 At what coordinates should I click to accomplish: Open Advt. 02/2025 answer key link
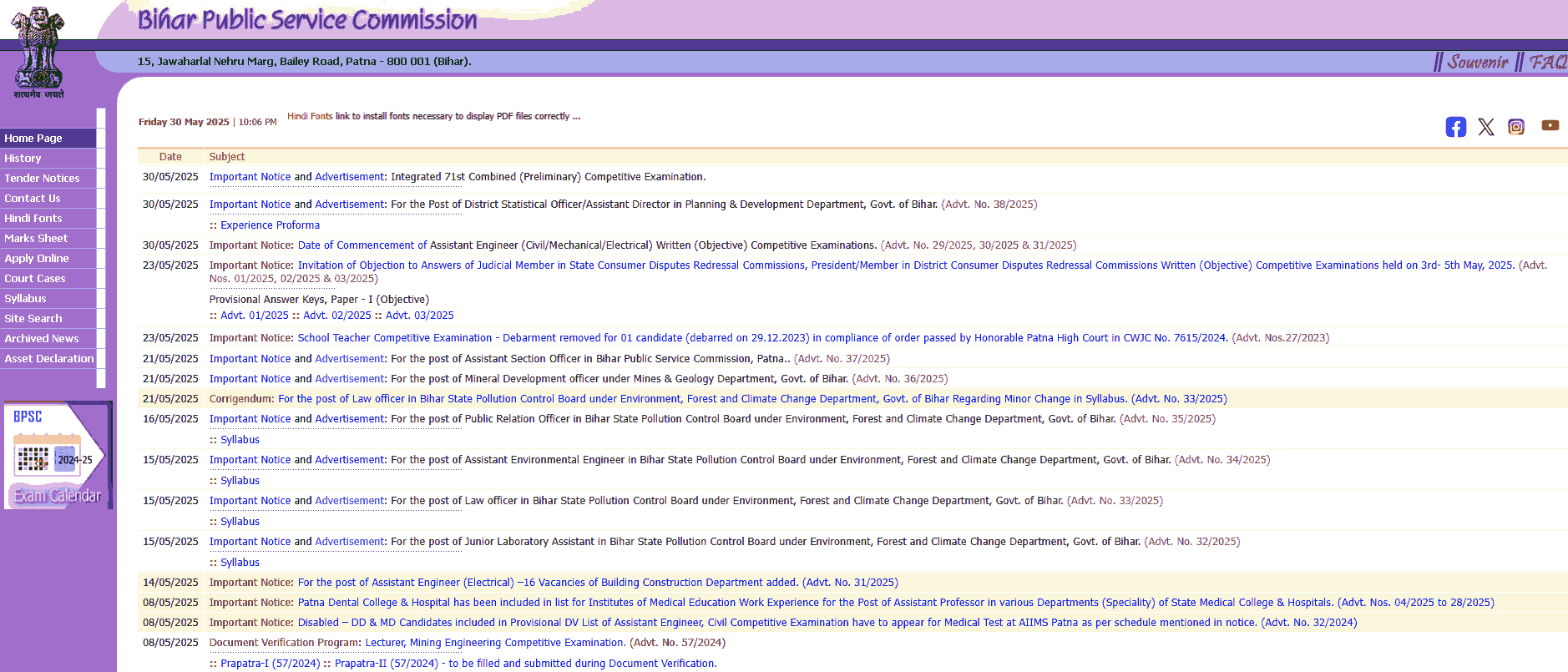pyautogui.click(x=337, y=316)
